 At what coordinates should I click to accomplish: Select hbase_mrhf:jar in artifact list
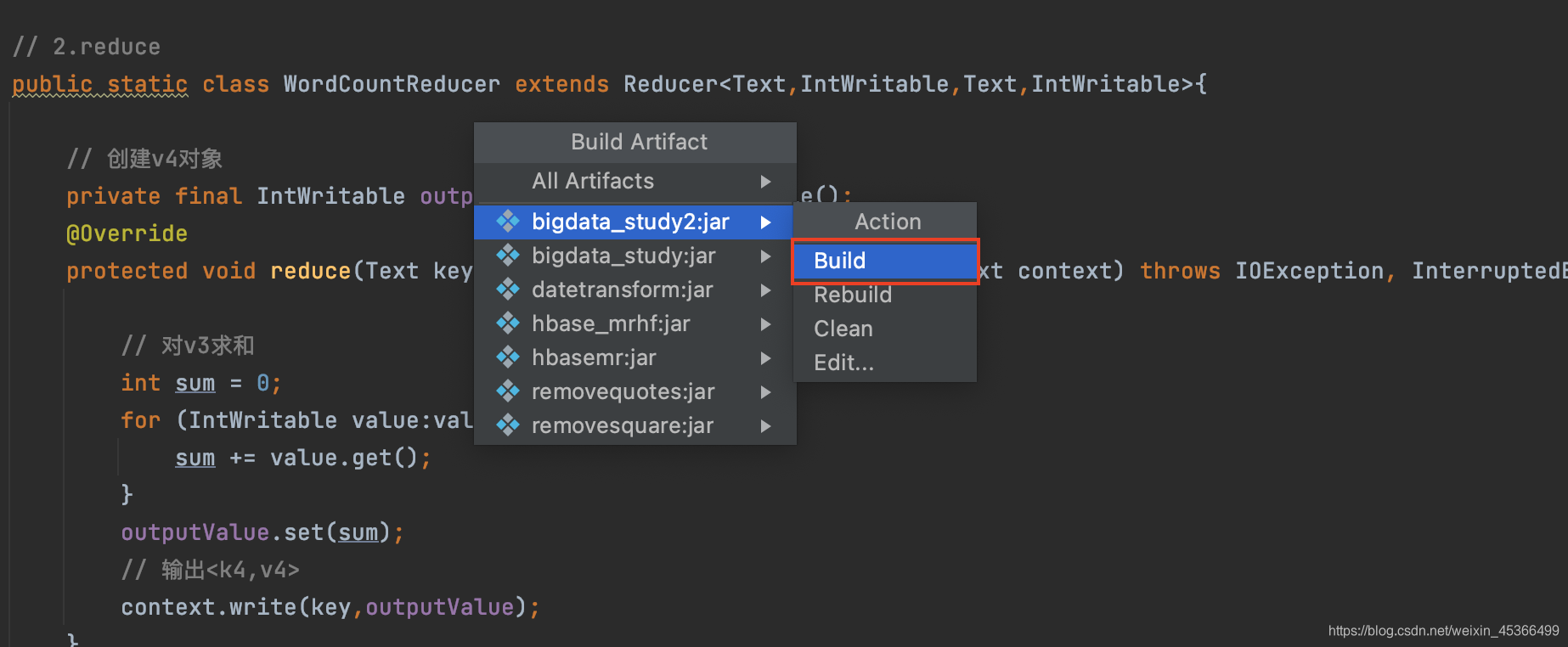(635, 323)
